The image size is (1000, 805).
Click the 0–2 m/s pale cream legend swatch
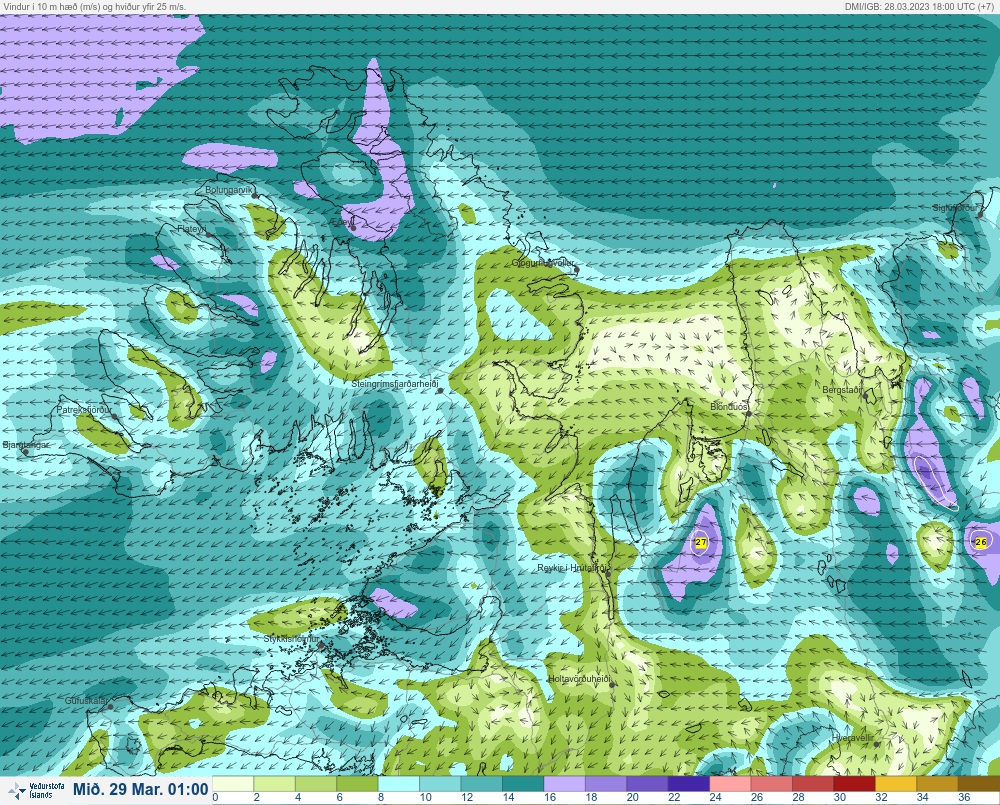coord(233,783)
